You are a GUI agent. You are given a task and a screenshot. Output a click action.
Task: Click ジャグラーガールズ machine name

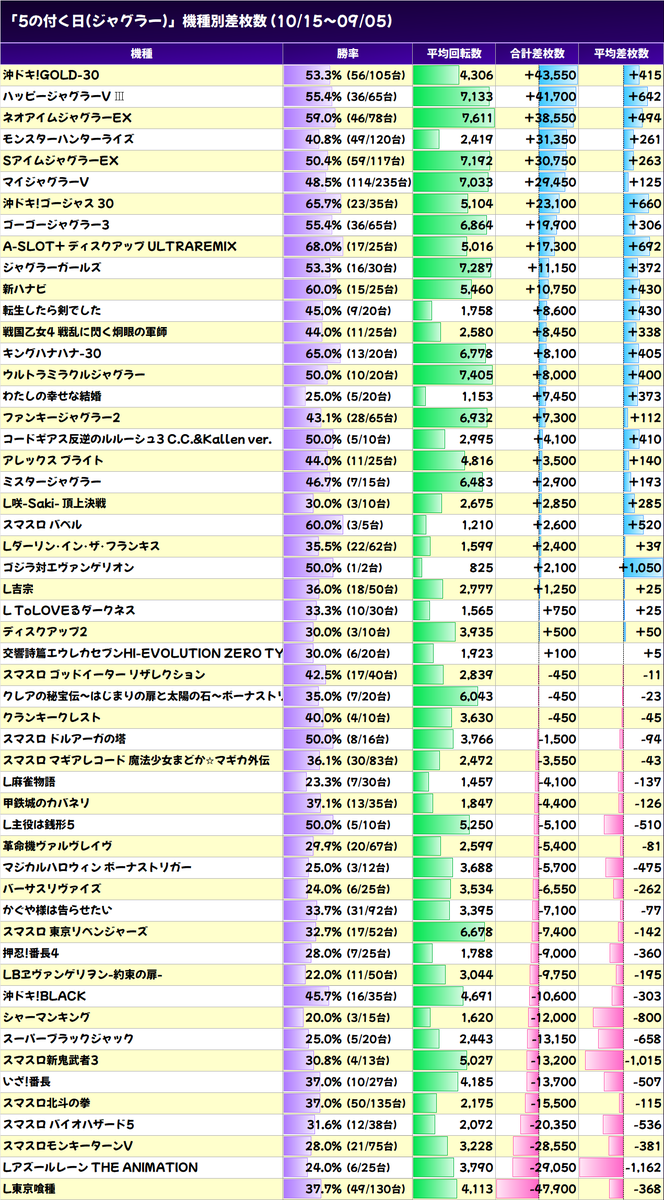click(53, 267)
